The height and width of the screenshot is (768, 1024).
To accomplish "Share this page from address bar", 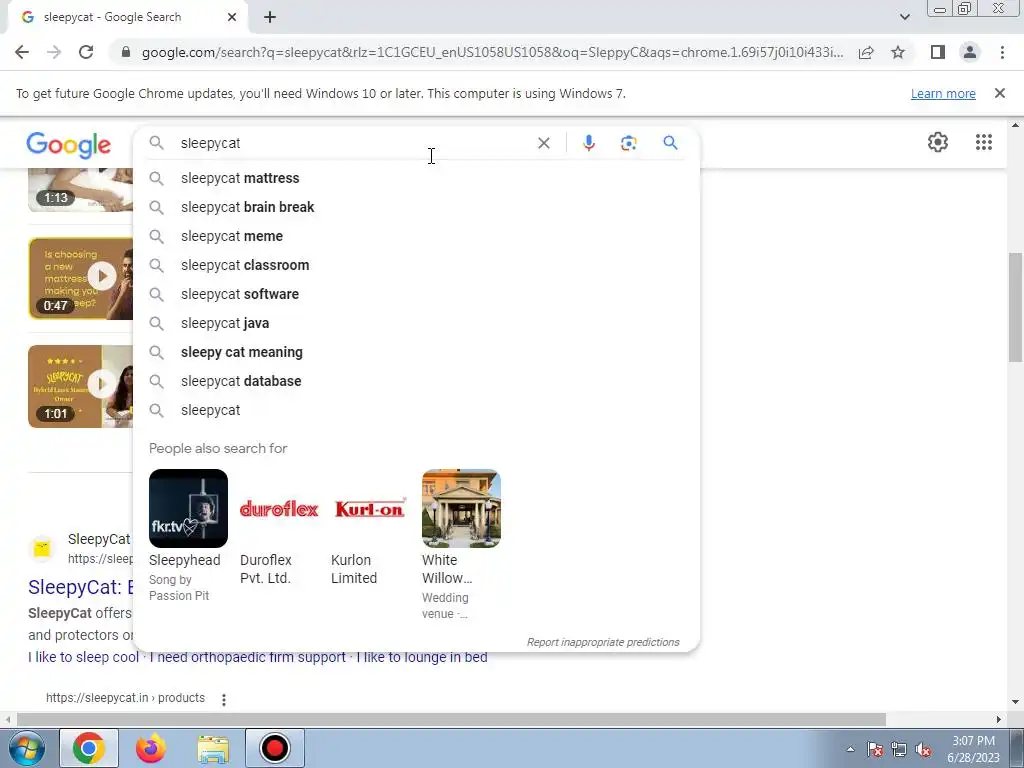I will [866, 52].
